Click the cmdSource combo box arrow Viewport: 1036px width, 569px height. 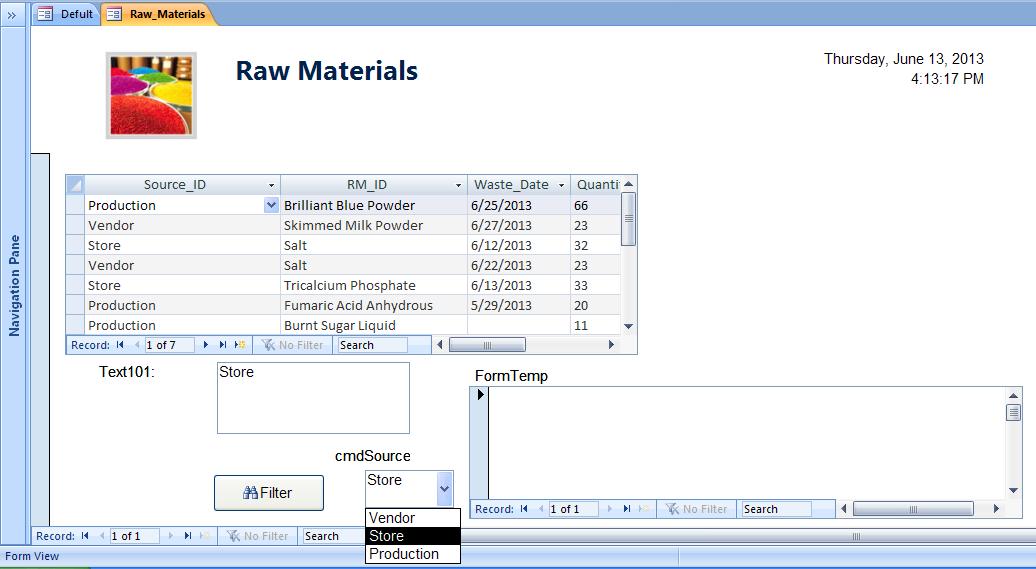coord(445,489)
